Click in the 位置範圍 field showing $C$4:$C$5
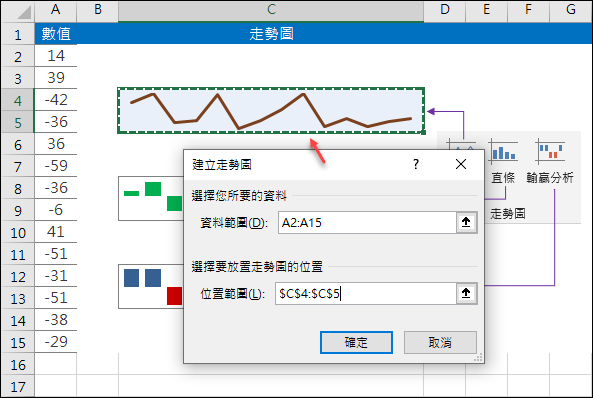The width and height of the screenshot is (593, 398). tap(366, 293)
